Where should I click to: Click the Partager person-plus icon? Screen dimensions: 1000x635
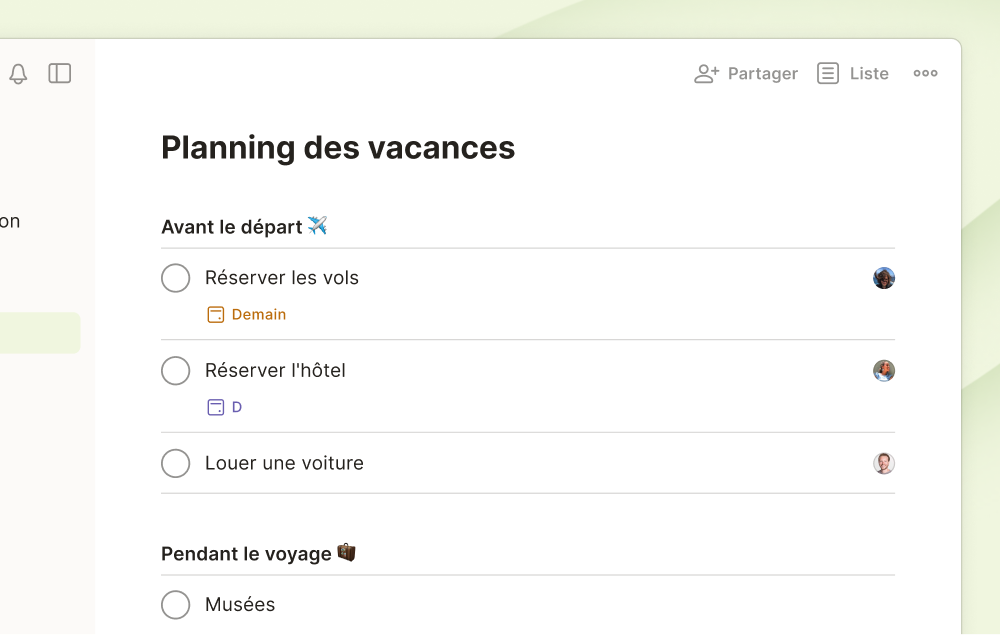coord(707,73)
